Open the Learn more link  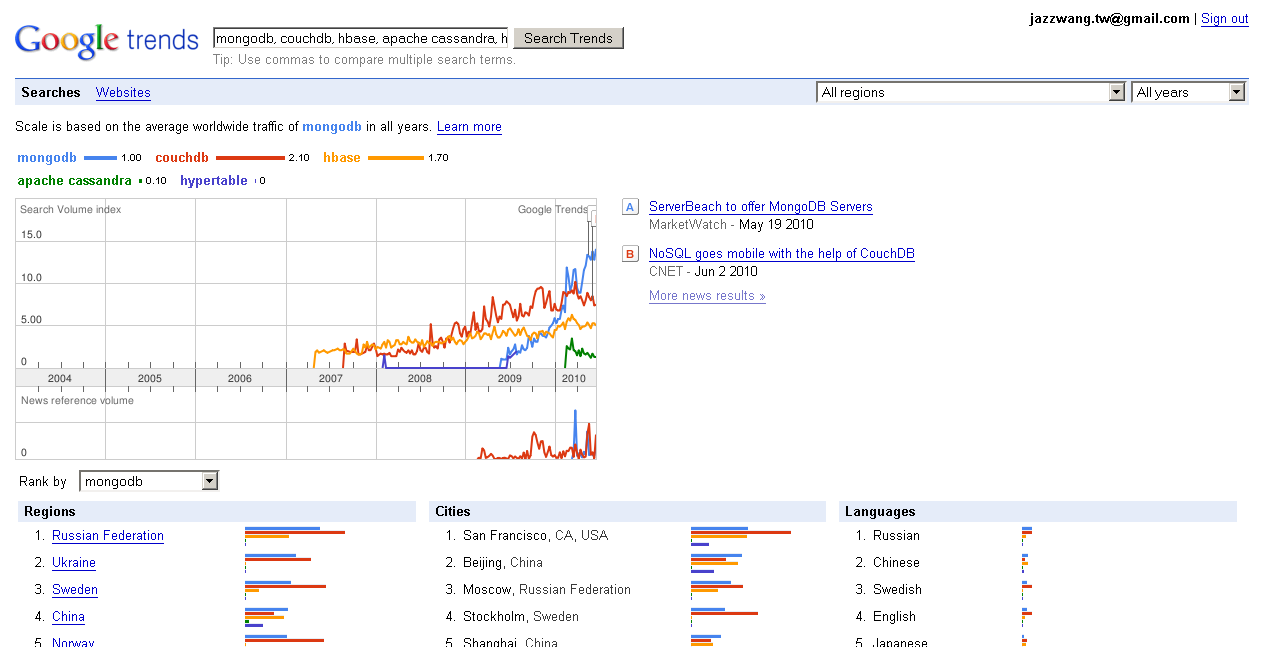469,127
